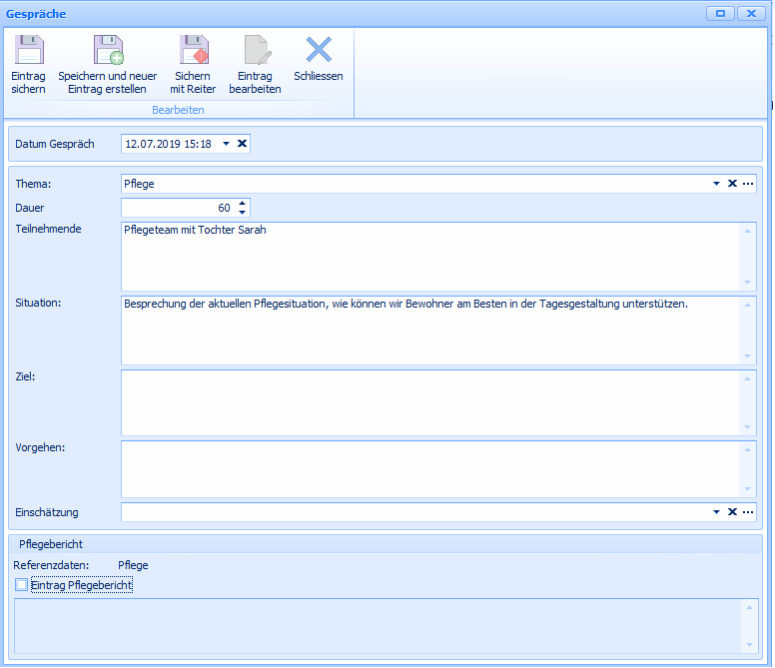
Task: Open Einschätzung ellipsis lookup button
Action: [747, 512]
